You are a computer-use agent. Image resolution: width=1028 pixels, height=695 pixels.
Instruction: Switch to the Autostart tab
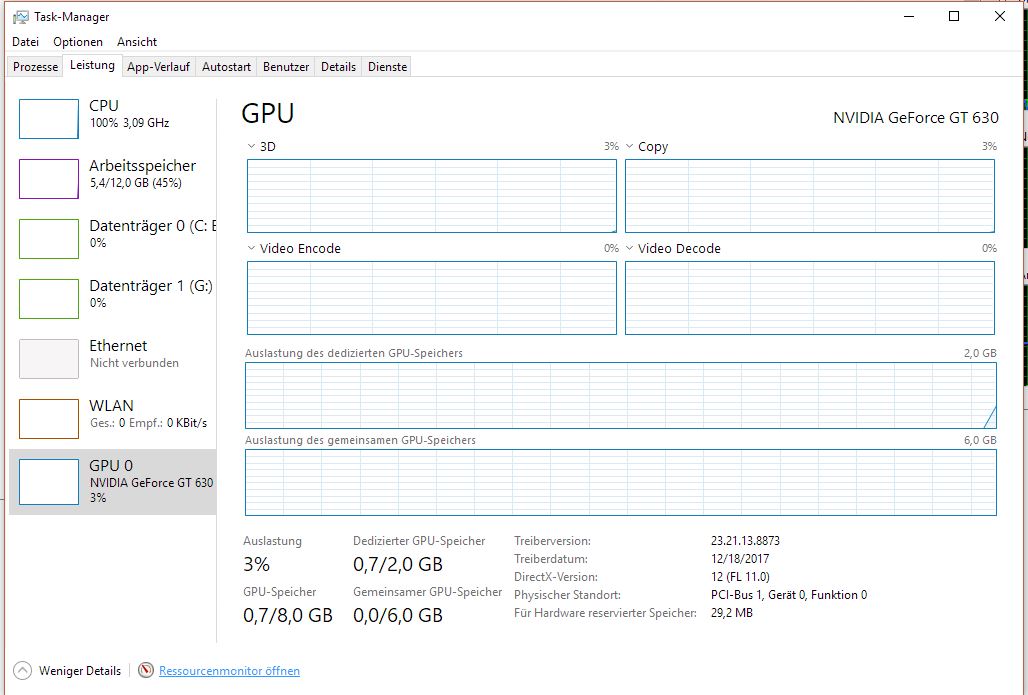point(226,67)
